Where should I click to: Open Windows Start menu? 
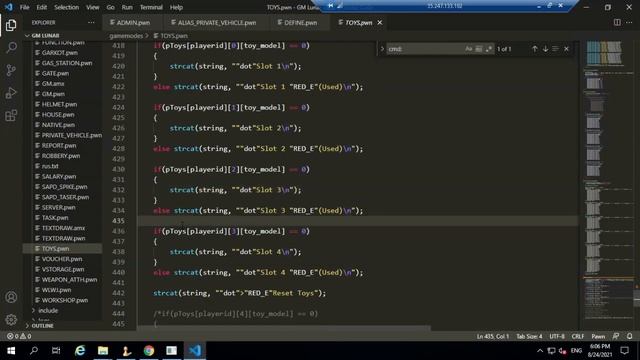click(x=11, y=351)
